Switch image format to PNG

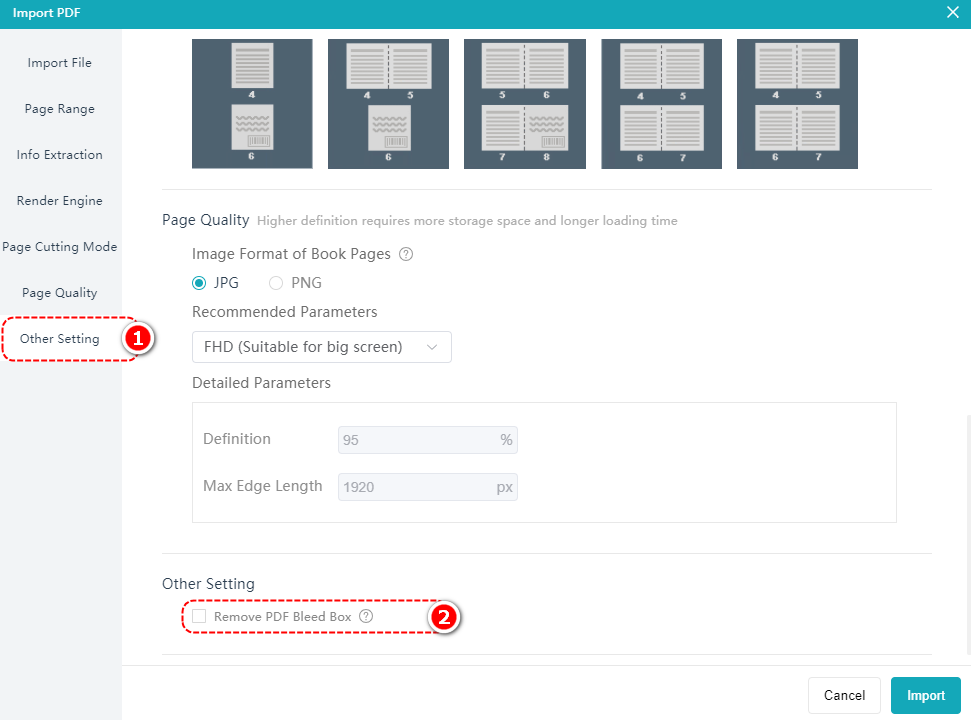point(276,283)
